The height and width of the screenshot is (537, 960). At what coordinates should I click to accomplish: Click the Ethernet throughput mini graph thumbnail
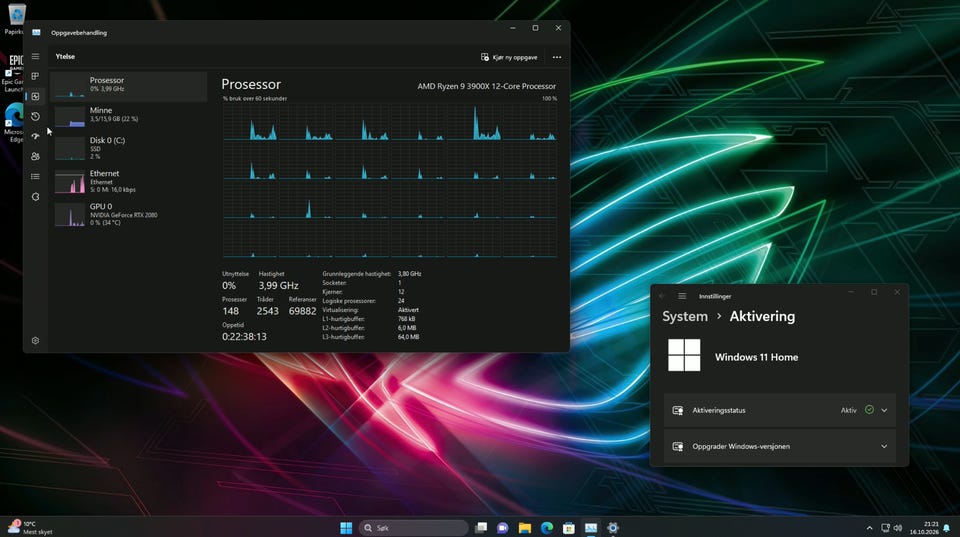pyautogui.click(x=70, y=182)
